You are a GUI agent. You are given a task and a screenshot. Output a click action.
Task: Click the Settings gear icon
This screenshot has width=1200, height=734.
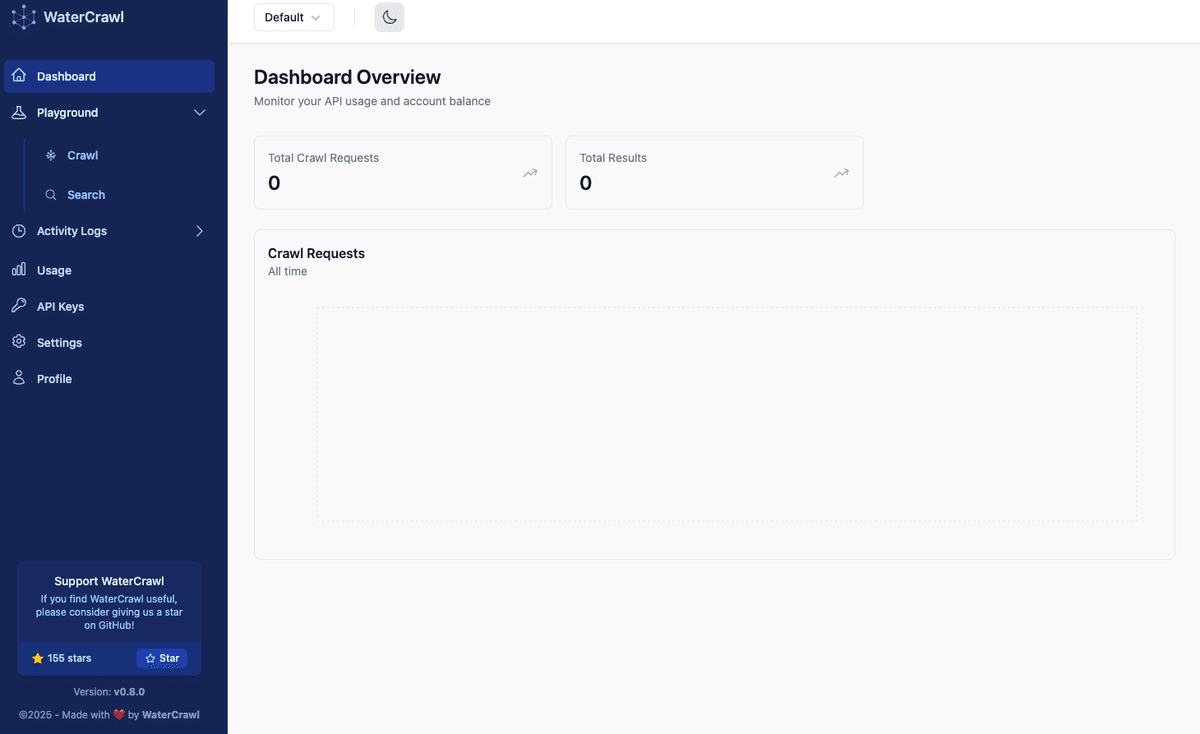[19, 342]
